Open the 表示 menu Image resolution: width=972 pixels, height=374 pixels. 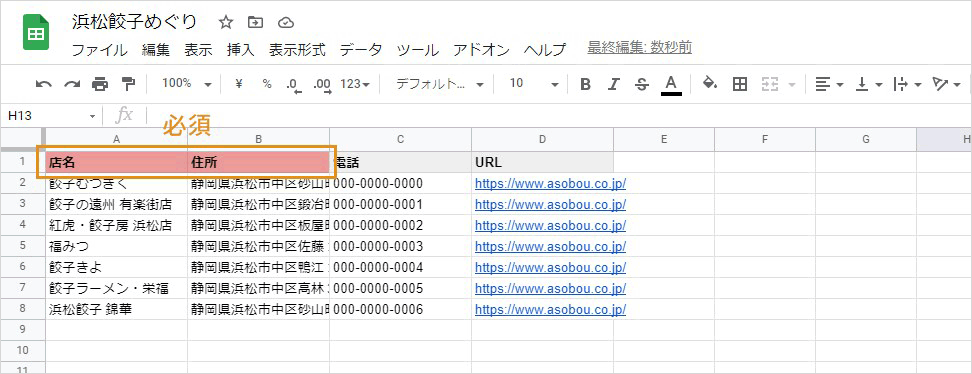(x=198, y=50)
